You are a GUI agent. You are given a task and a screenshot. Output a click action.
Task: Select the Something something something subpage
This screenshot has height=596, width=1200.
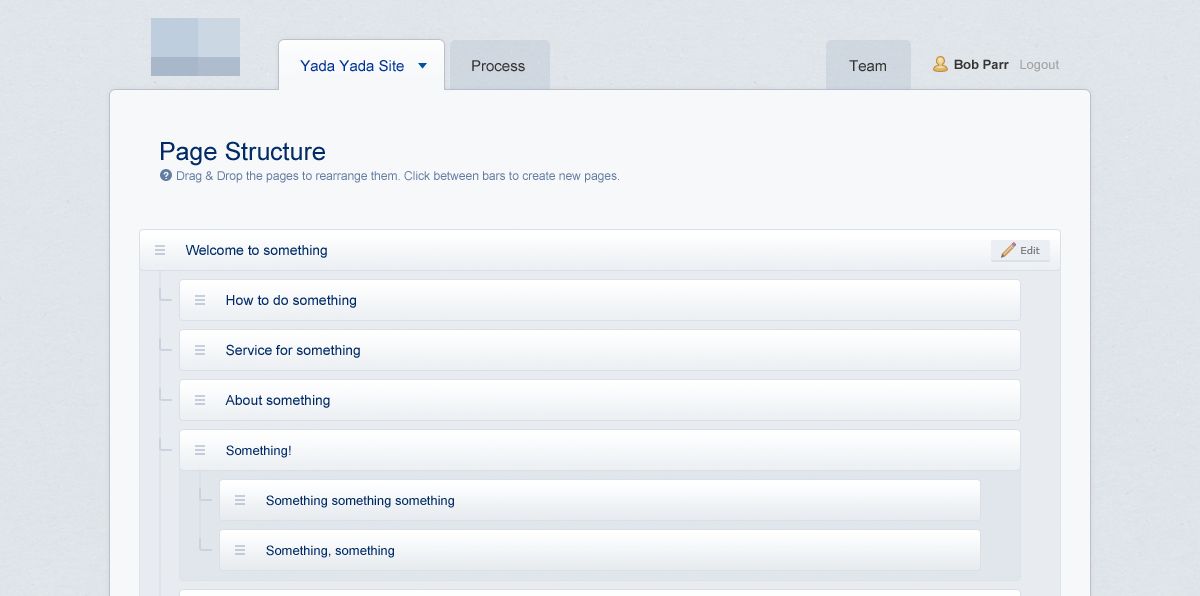pos(600,500)
